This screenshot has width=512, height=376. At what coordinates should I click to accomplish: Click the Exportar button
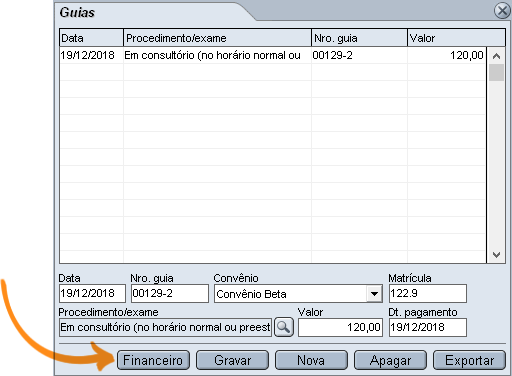(x=469, y=360)
